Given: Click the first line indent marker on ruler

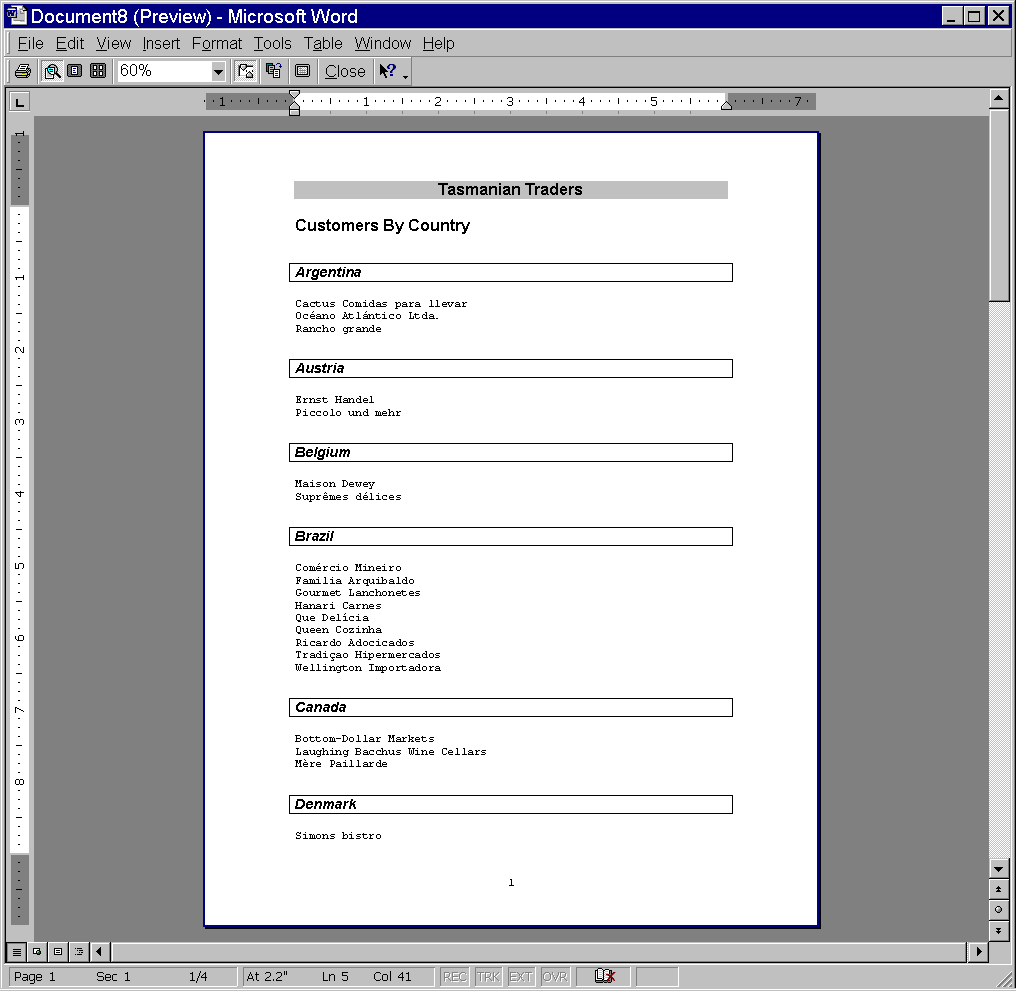Looking at the screenshot, I should tap(294, 95).
